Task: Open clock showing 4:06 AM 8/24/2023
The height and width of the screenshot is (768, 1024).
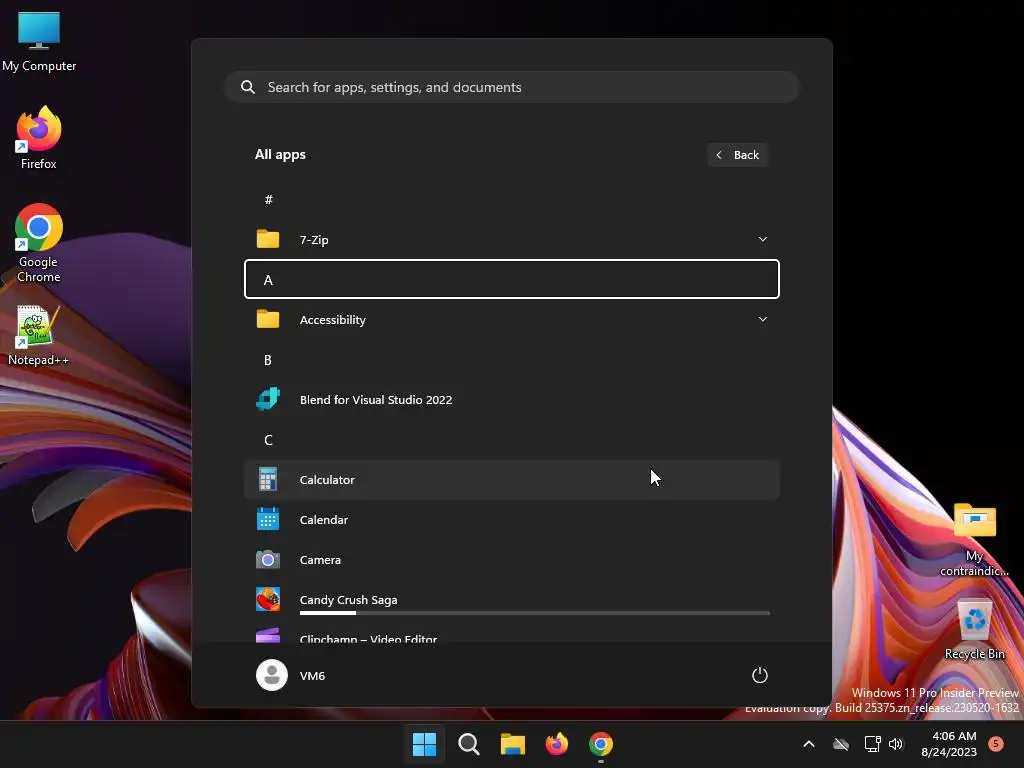Action: (x=950, y=744)
